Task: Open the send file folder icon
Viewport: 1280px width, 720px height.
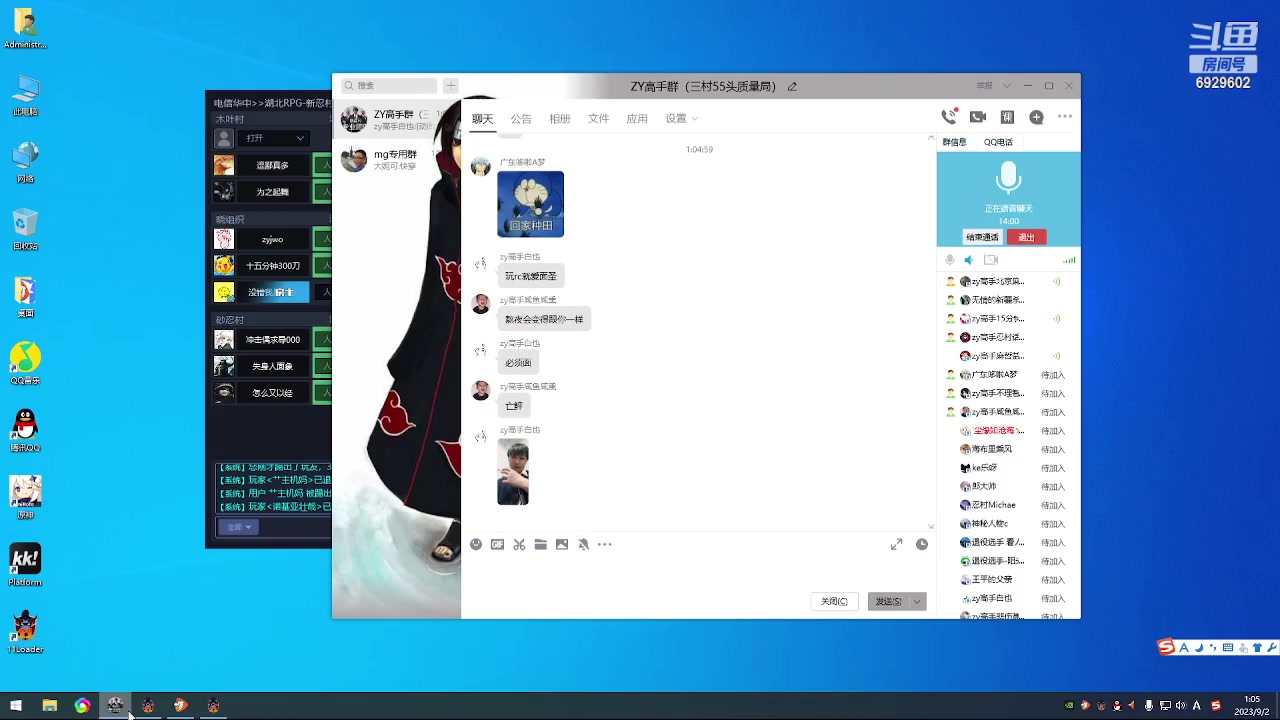Action: (540, 544)
